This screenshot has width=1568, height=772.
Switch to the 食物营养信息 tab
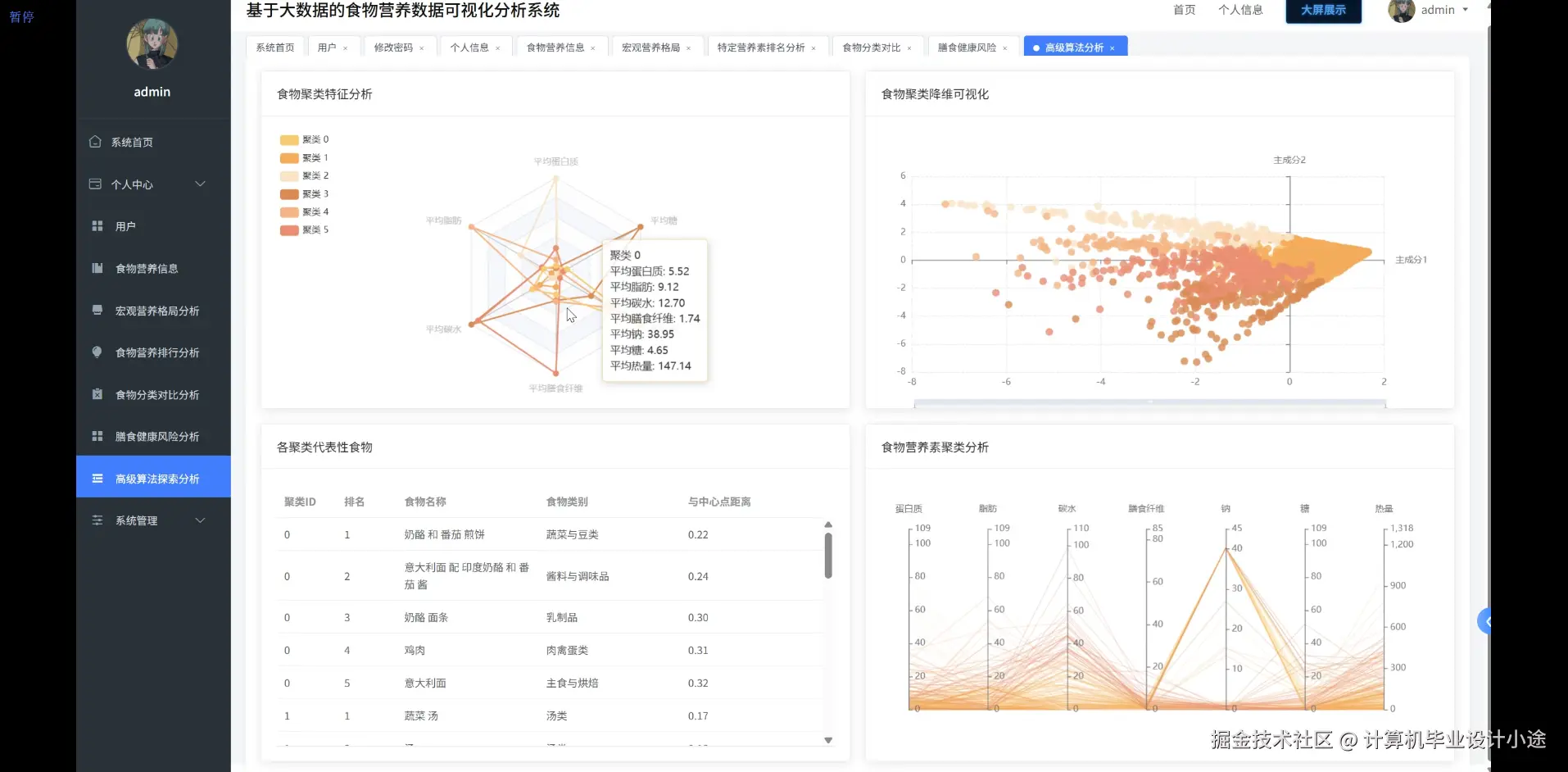pyautogui.click(x=555, y=47)
